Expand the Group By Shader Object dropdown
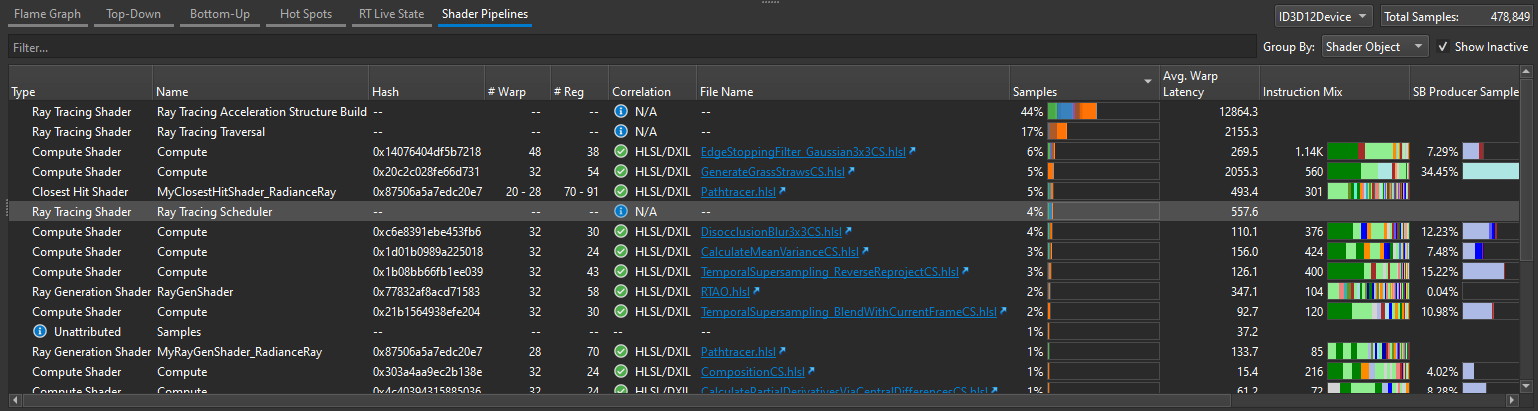 tap(1375, 47)
